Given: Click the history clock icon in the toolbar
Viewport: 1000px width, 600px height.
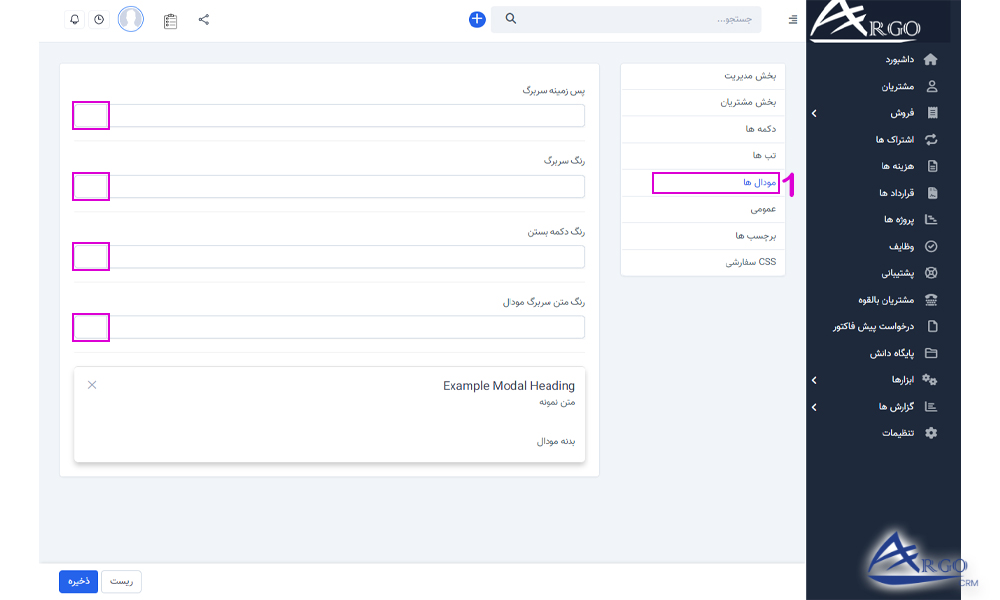Looking at the screenshot, I should tap(99, 19).
